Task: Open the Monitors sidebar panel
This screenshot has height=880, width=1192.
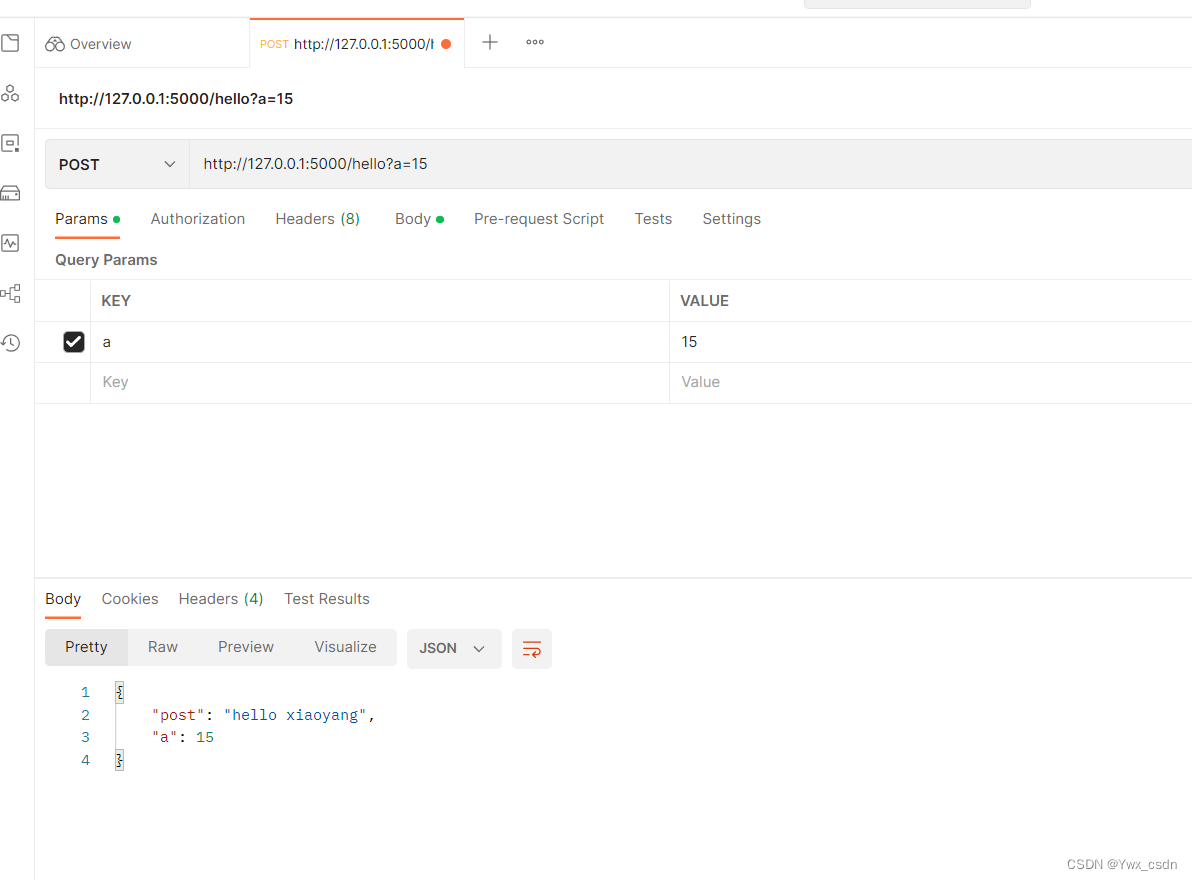Action: 11,242
